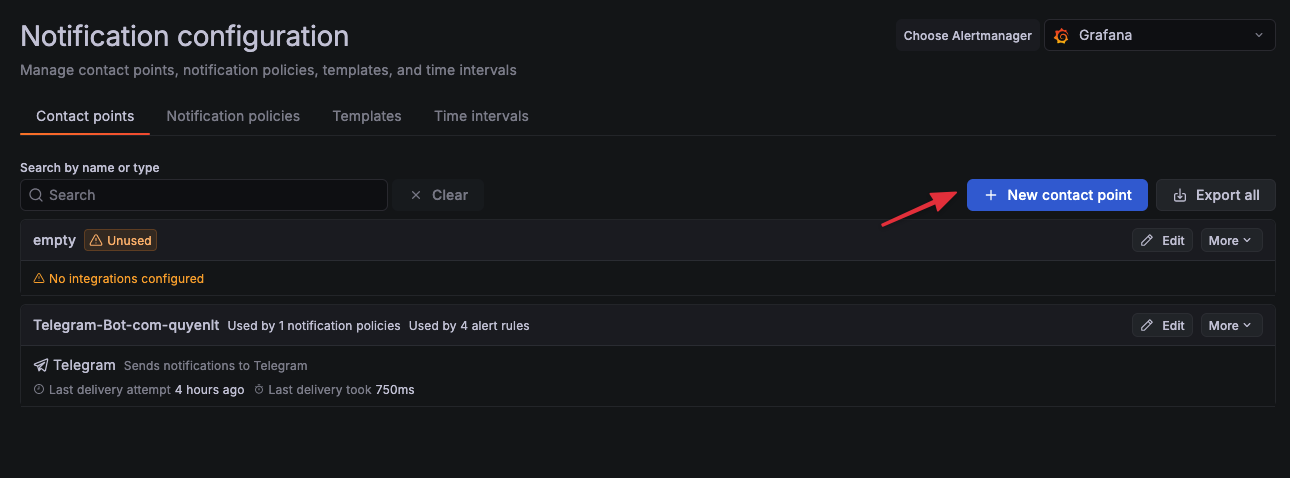Click the magnifier icon in the search box
This screenshot has width=1290, height=478.
click(36, 195)
